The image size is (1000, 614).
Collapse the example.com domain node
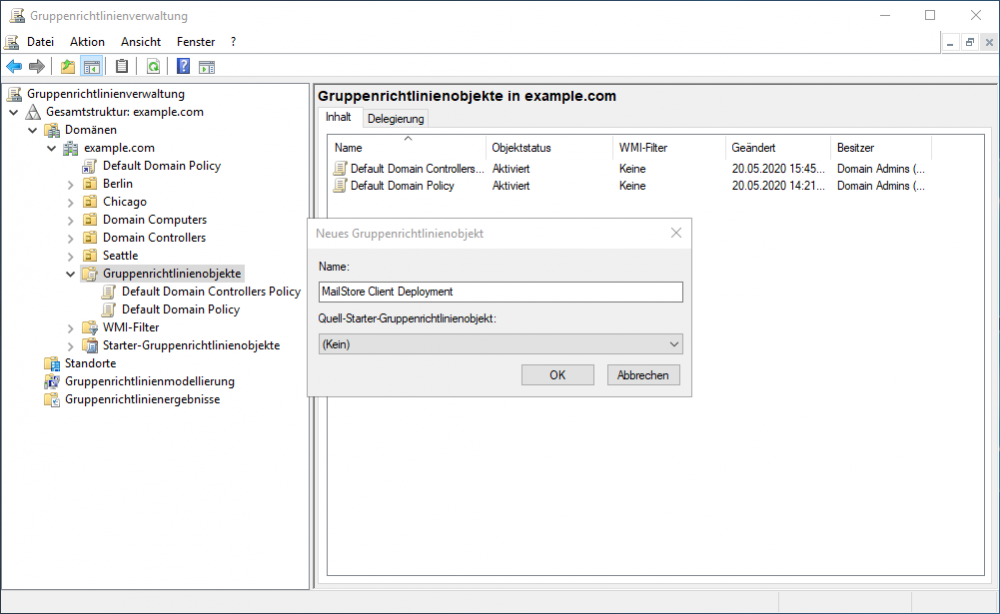pyautogui.click(x=50, y=147)
